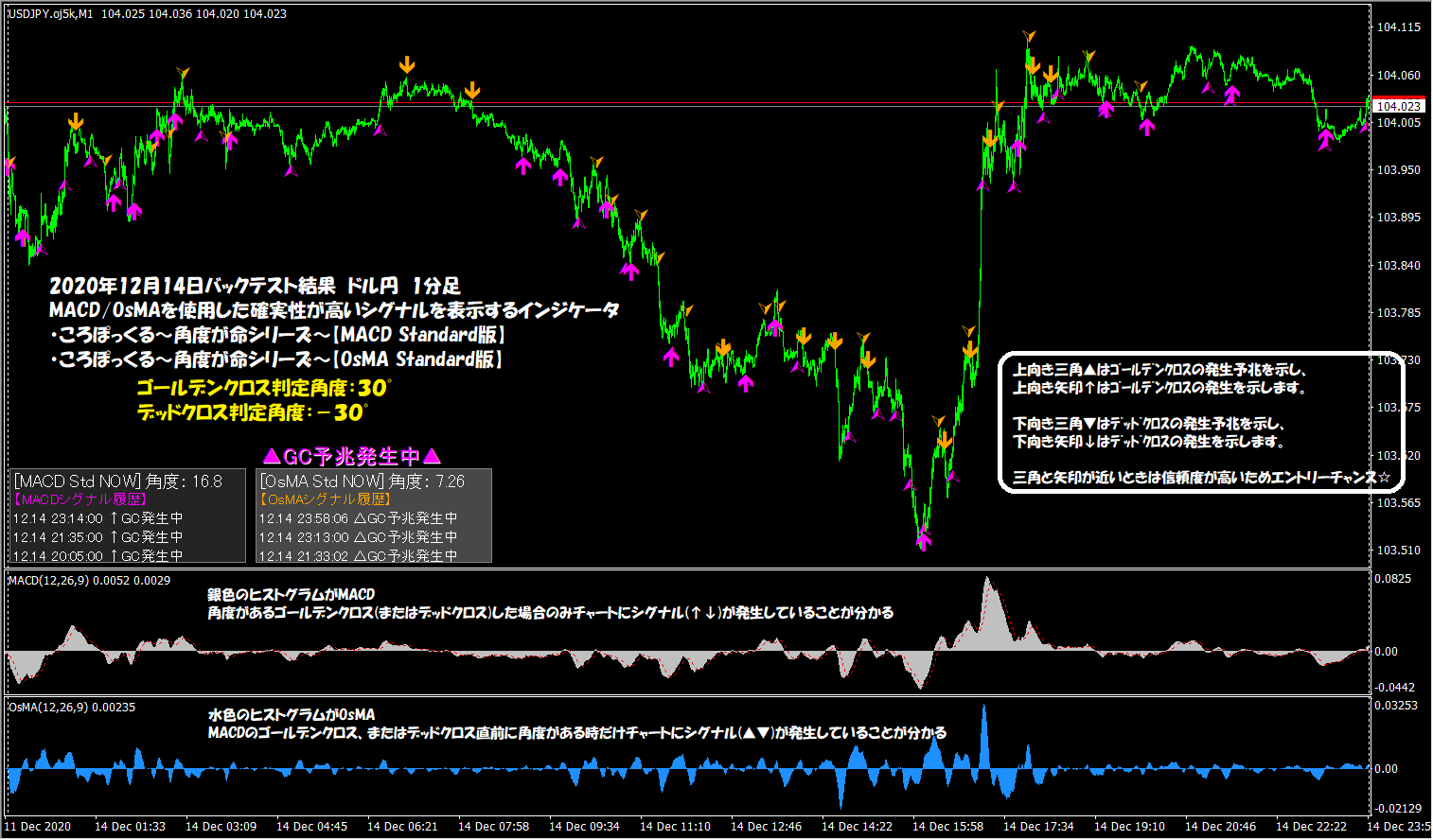1433x840 pixels.
Task: Click the 104.060 price axis value
Action: [1398, 75]
